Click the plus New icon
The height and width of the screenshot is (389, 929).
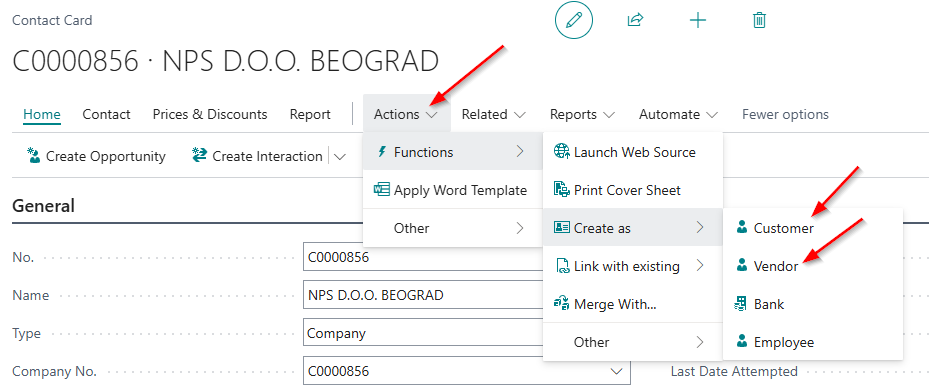(698, 21)
